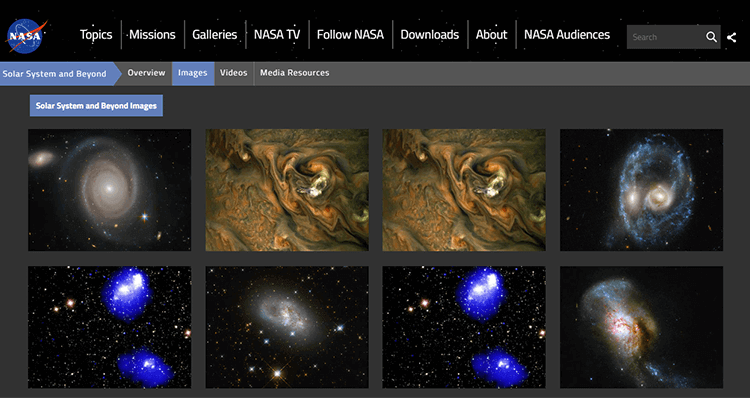
Task: Select the Solar System and Beyond breadcrumb
Action: pyautogui.click(x=57, y=74)
